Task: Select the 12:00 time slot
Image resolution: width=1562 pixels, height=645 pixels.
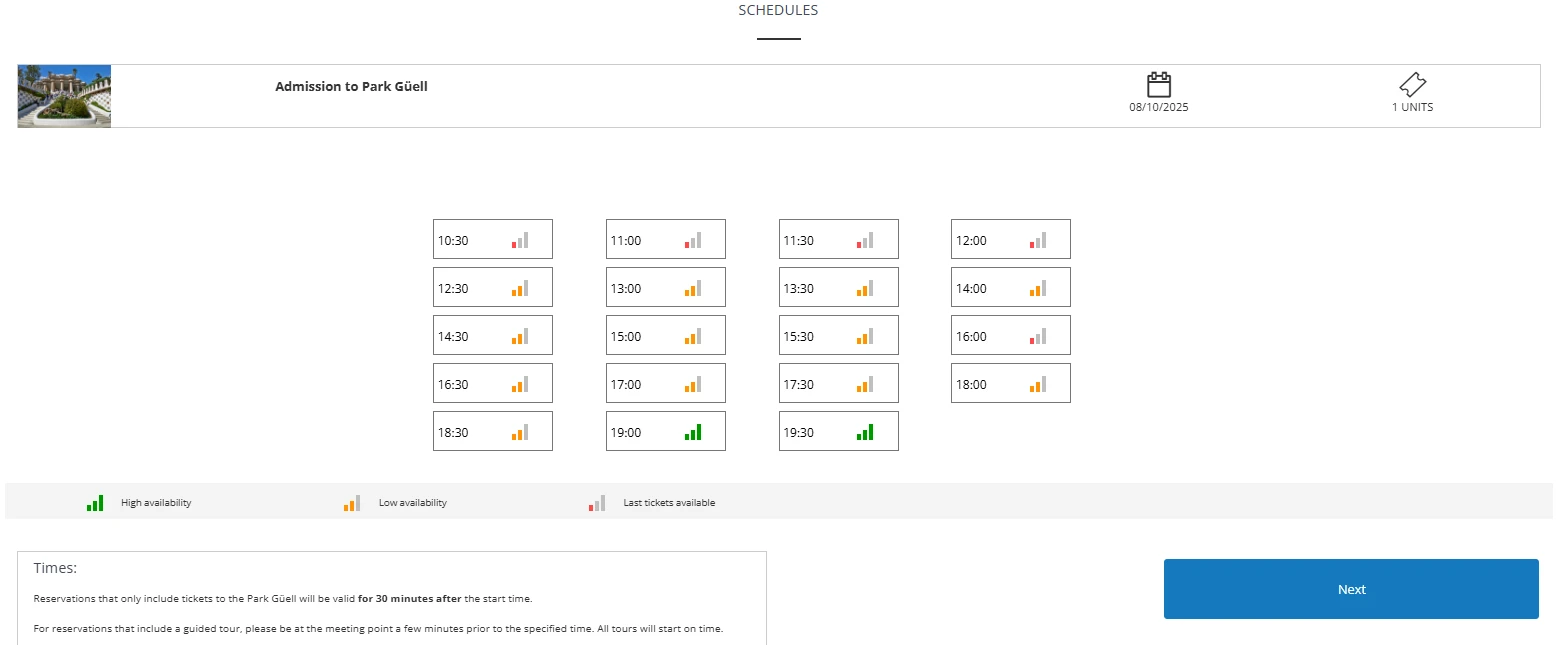Action: tap(1010, 240)
